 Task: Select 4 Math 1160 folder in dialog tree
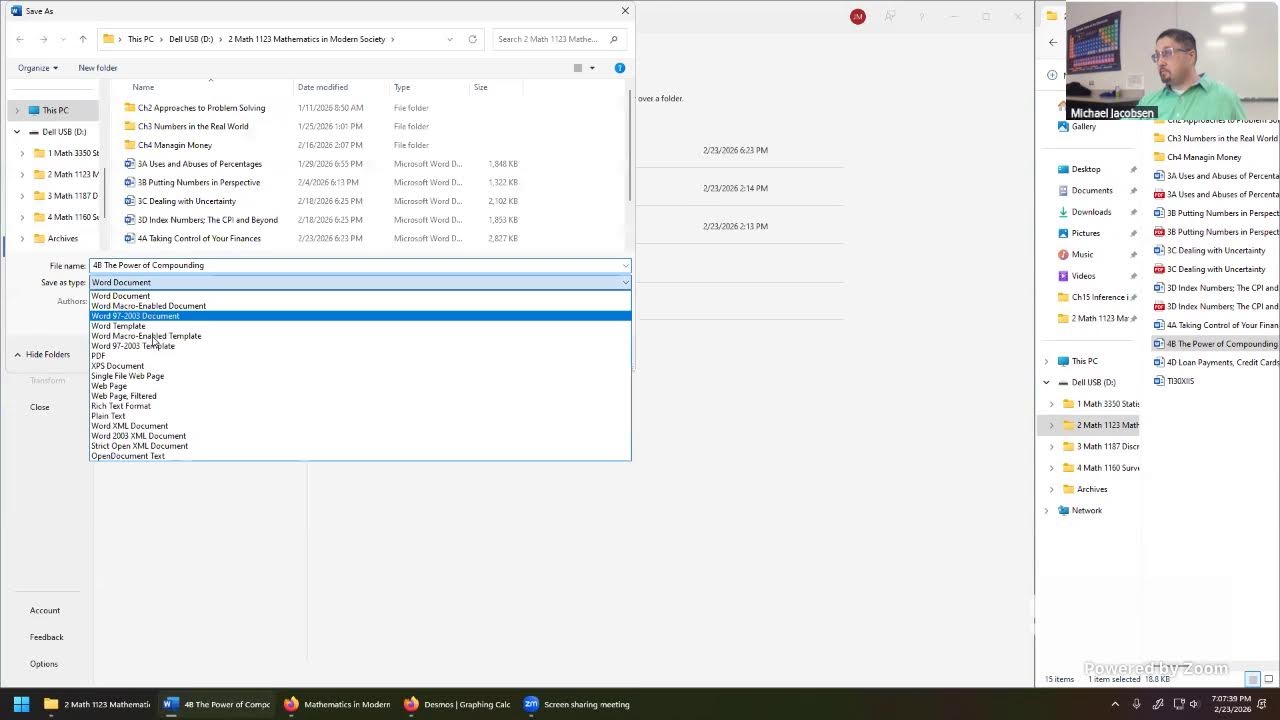point(66,217)
